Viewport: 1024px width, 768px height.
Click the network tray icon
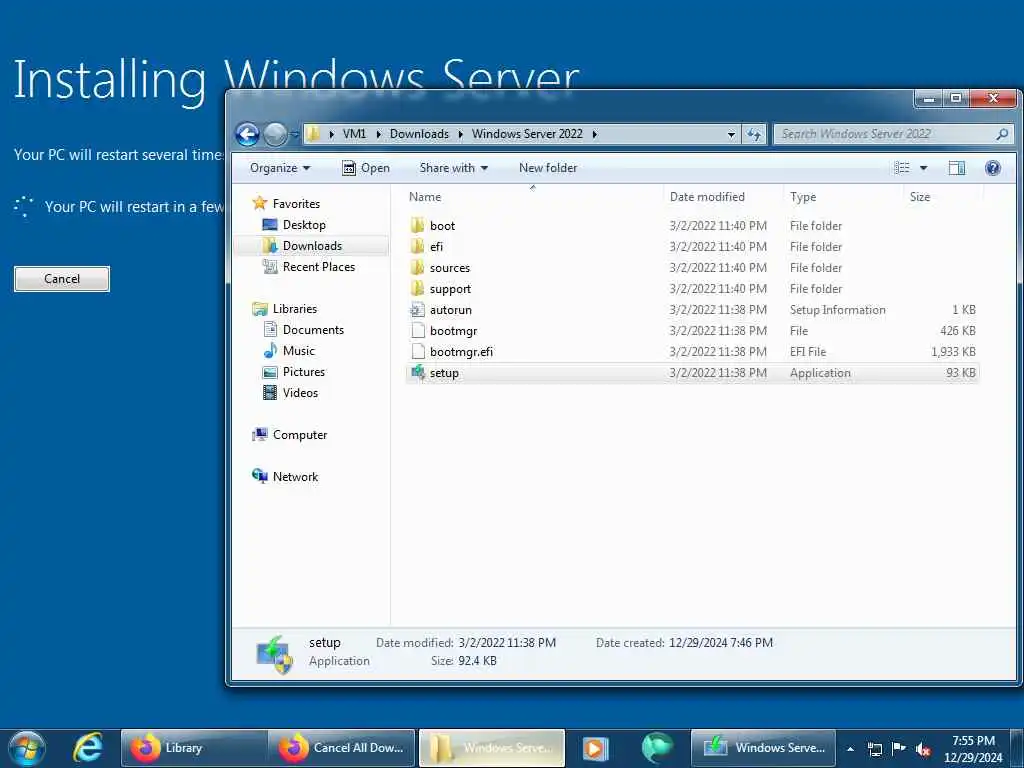[x=875, y=749]
